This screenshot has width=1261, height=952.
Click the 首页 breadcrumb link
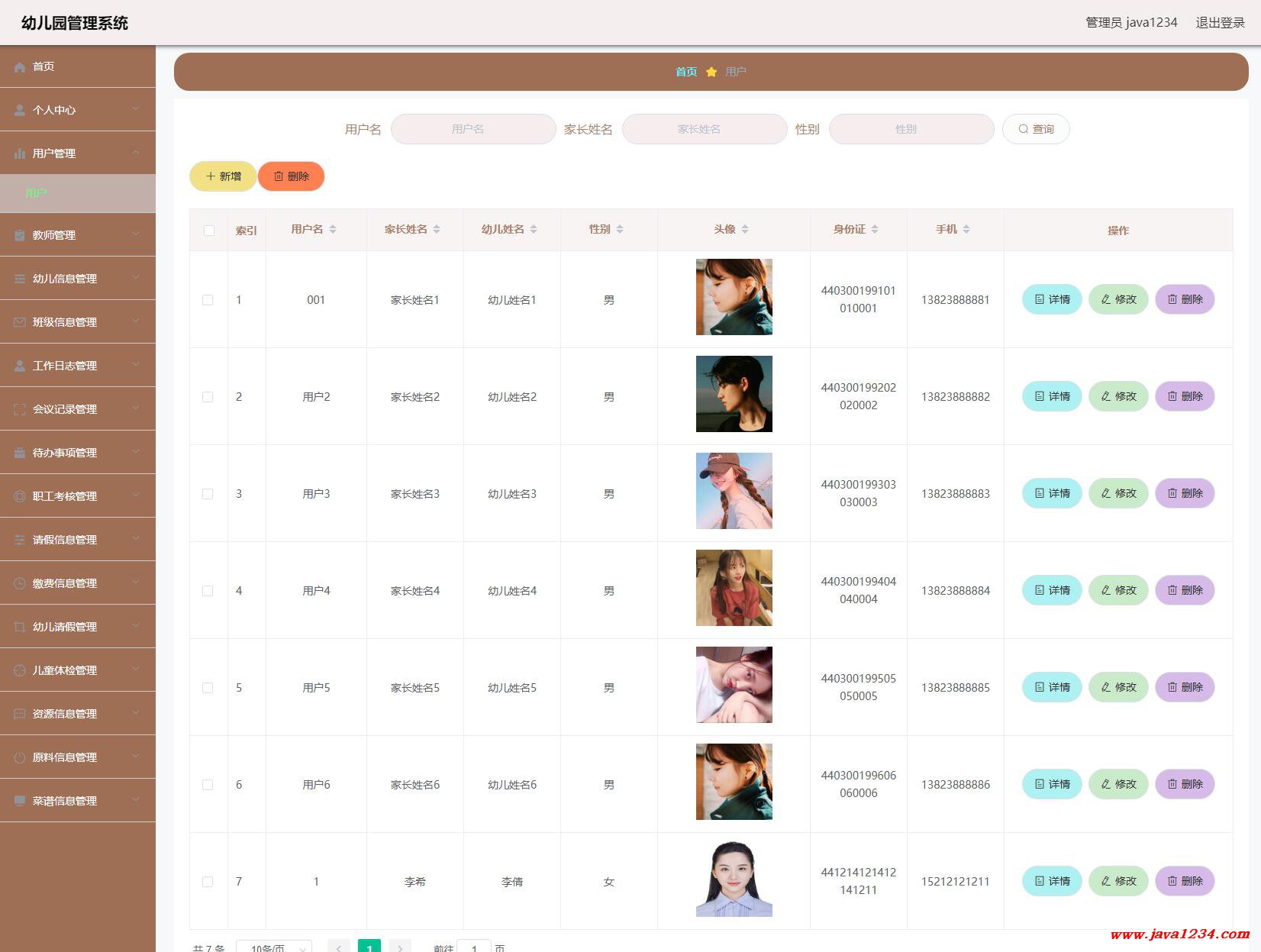point(686,72)
